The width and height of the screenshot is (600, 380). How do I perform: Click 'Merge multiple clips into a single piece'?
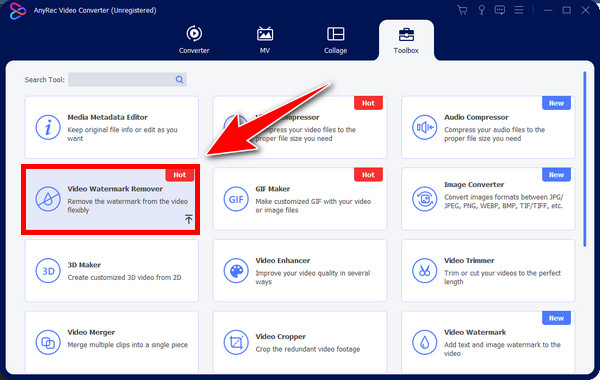pyautogui.click(x=127, y=345)
